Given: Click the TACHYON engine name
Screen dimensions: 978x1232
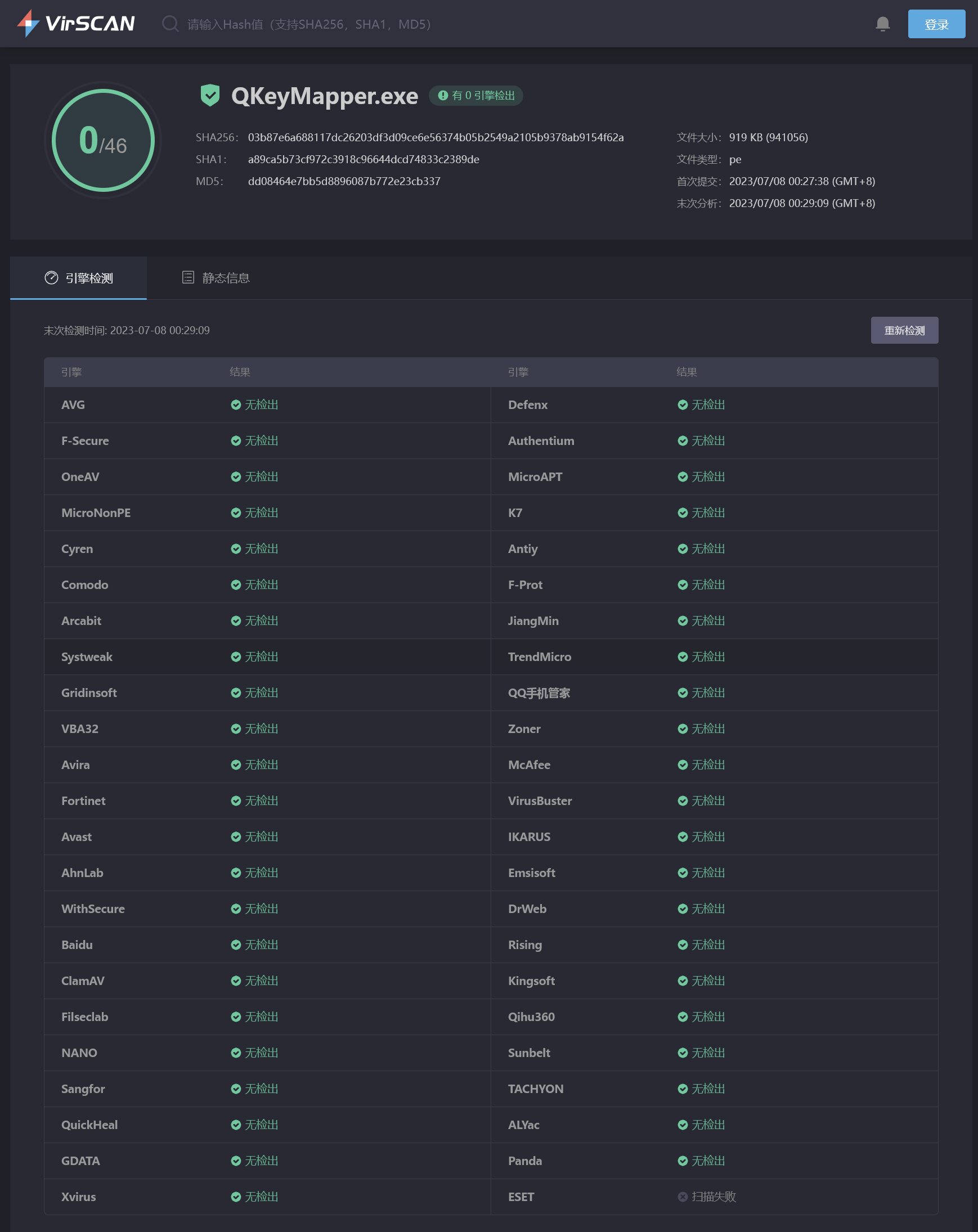Looking at the screenshot, I should (x=536, y=1089).
